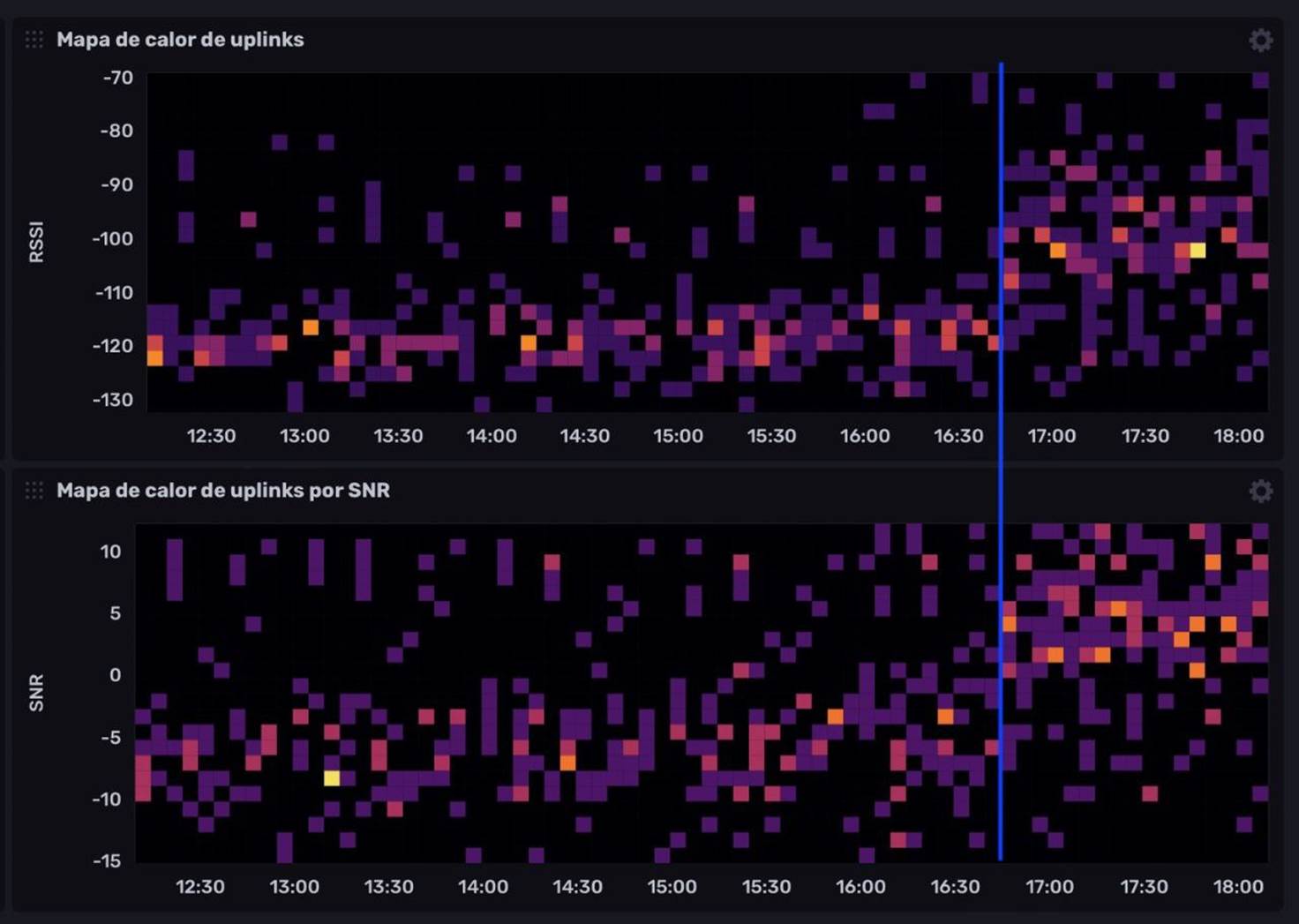Open settings gear of the SNR heatmap panel
Viewport: 1299px width, 924px height.
click(1261, 491)
